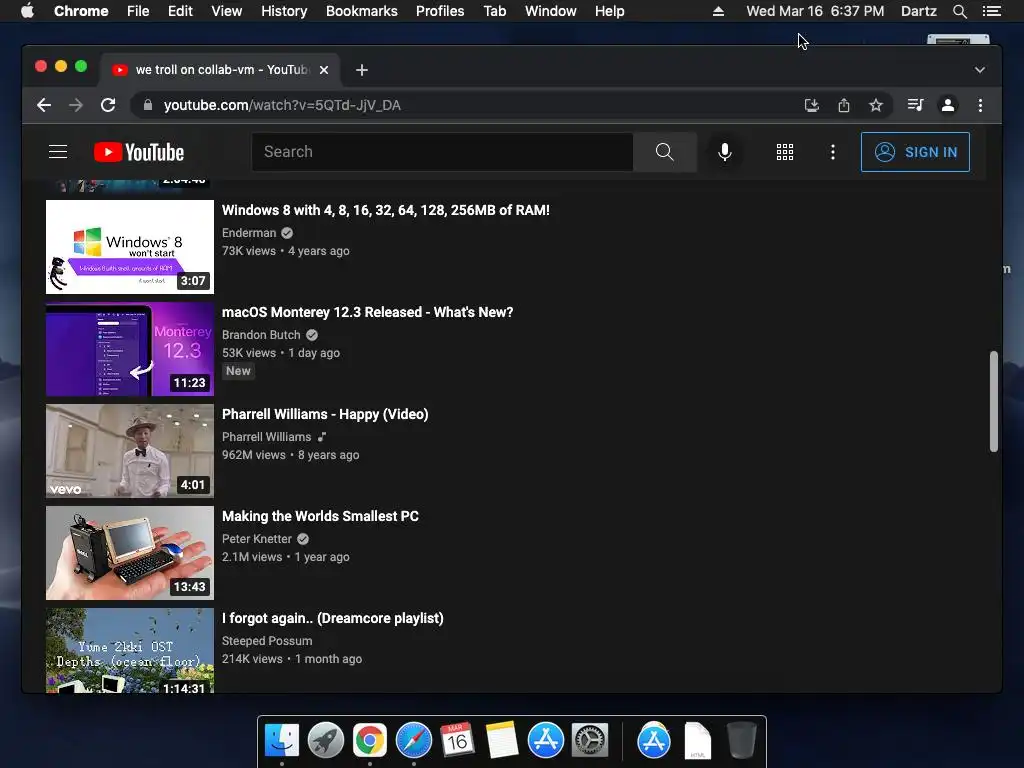Viewport: 1024px width, 768px height.
Task: Click the YouTube search input field
Action: [442, 152]
